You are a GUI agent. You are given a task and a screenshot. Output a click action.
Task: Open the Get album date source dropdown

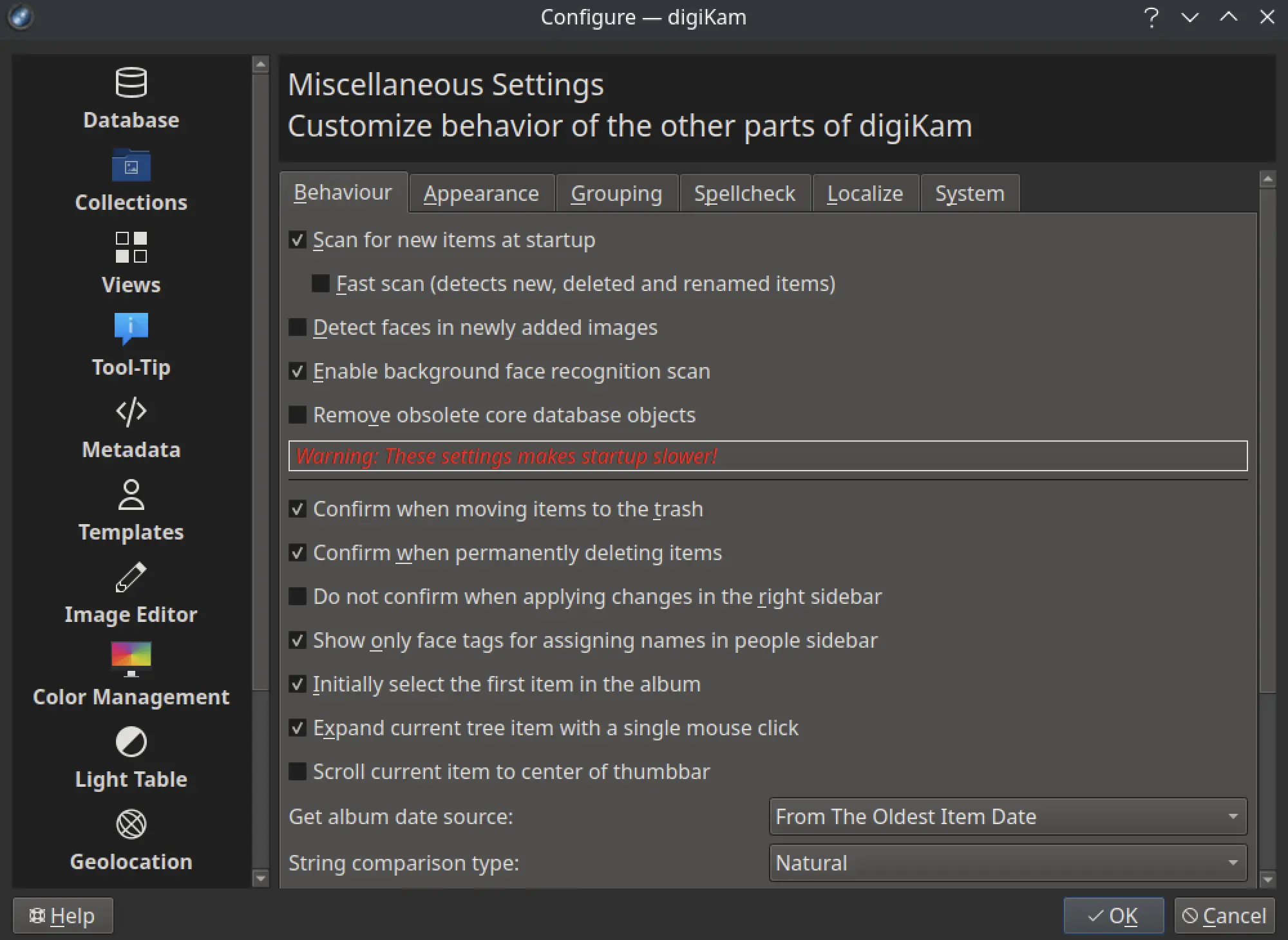tap(1007, 816)
